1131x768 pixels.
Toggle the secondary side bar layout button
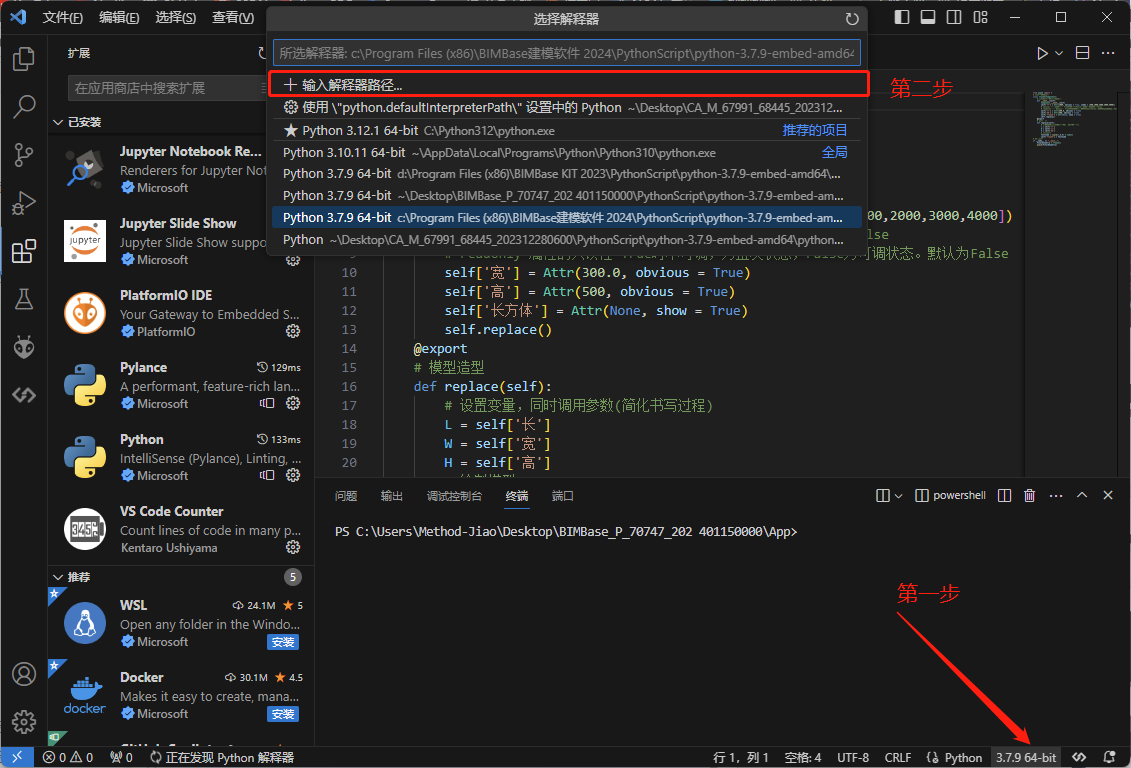954,17
